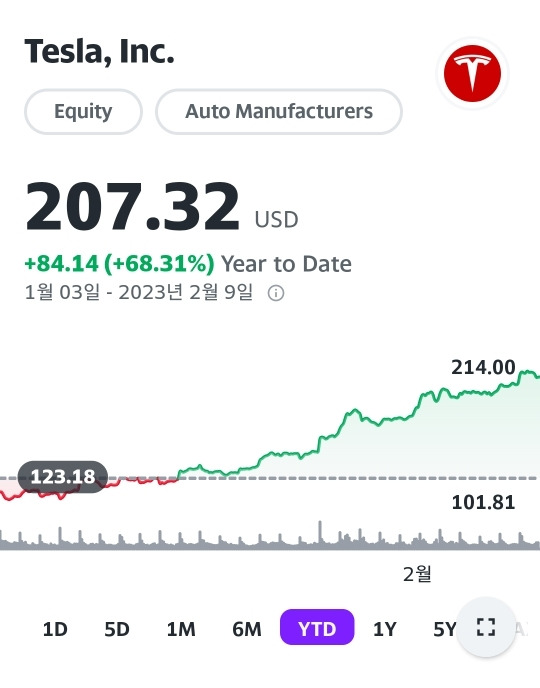The width and height of the screenshot is (540, 688).
Task: Open the date range info icon
Action: click(276, 293)
